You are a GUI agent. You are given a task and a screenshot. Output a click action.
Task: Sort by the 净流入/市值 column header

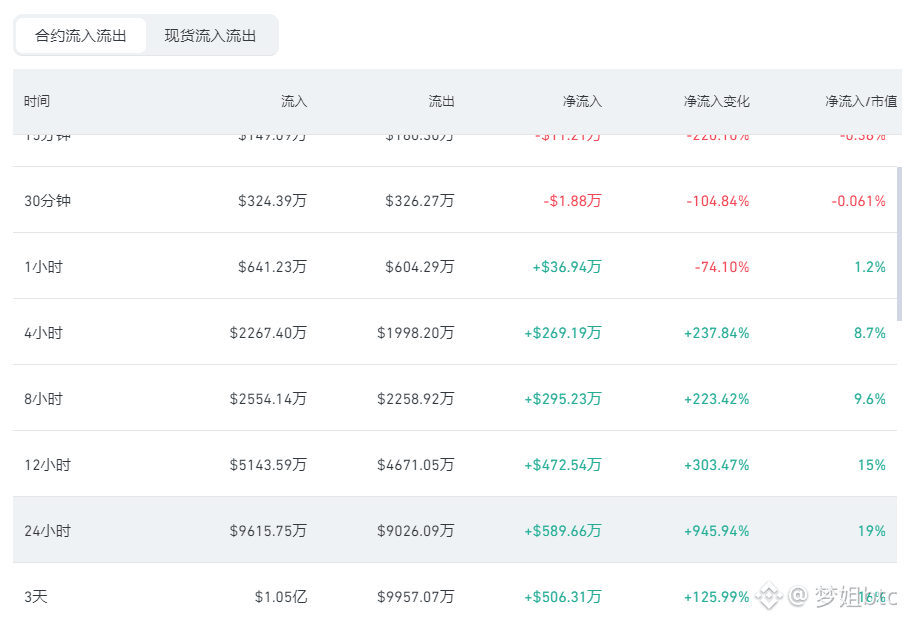coord(861,102)
